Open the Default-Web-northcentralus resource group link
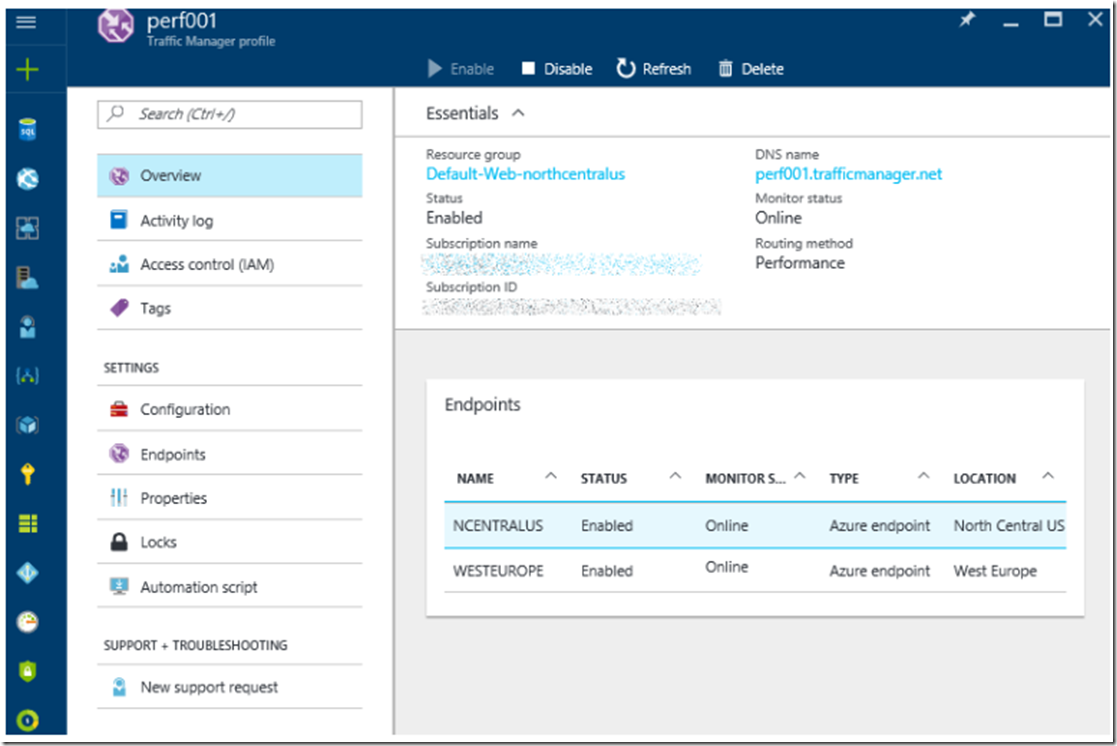The width and height of the screenshot is (1117, 746). click(x=525, y=174)
